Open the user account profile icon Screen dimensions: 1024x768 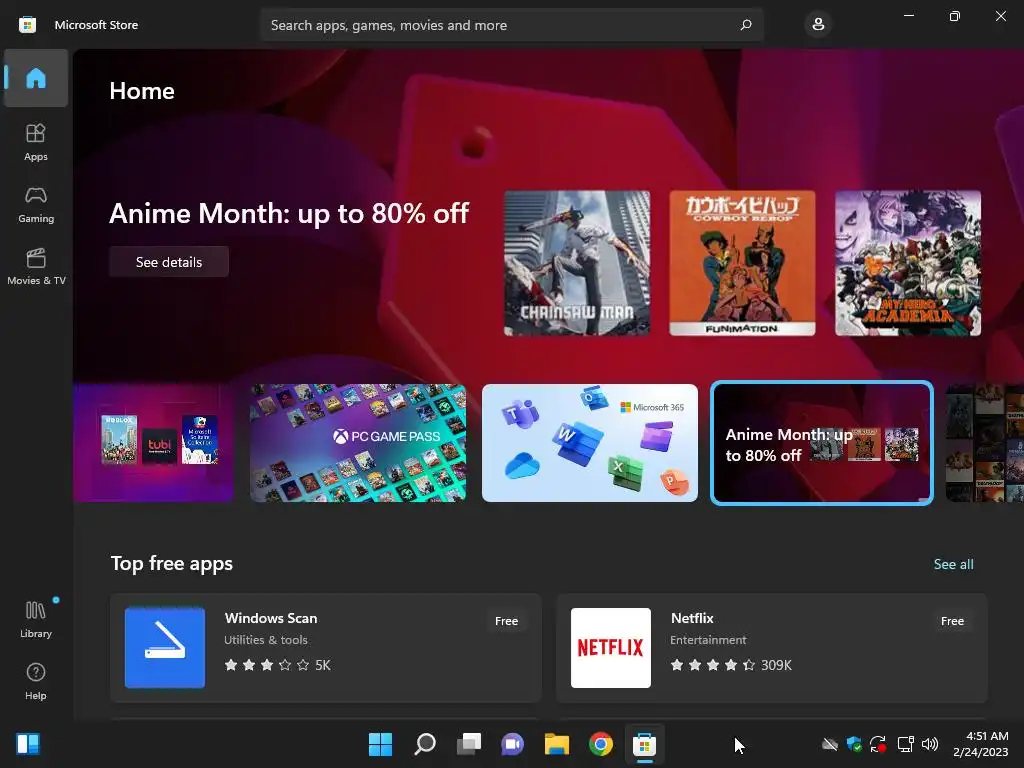tap(818, 25)
